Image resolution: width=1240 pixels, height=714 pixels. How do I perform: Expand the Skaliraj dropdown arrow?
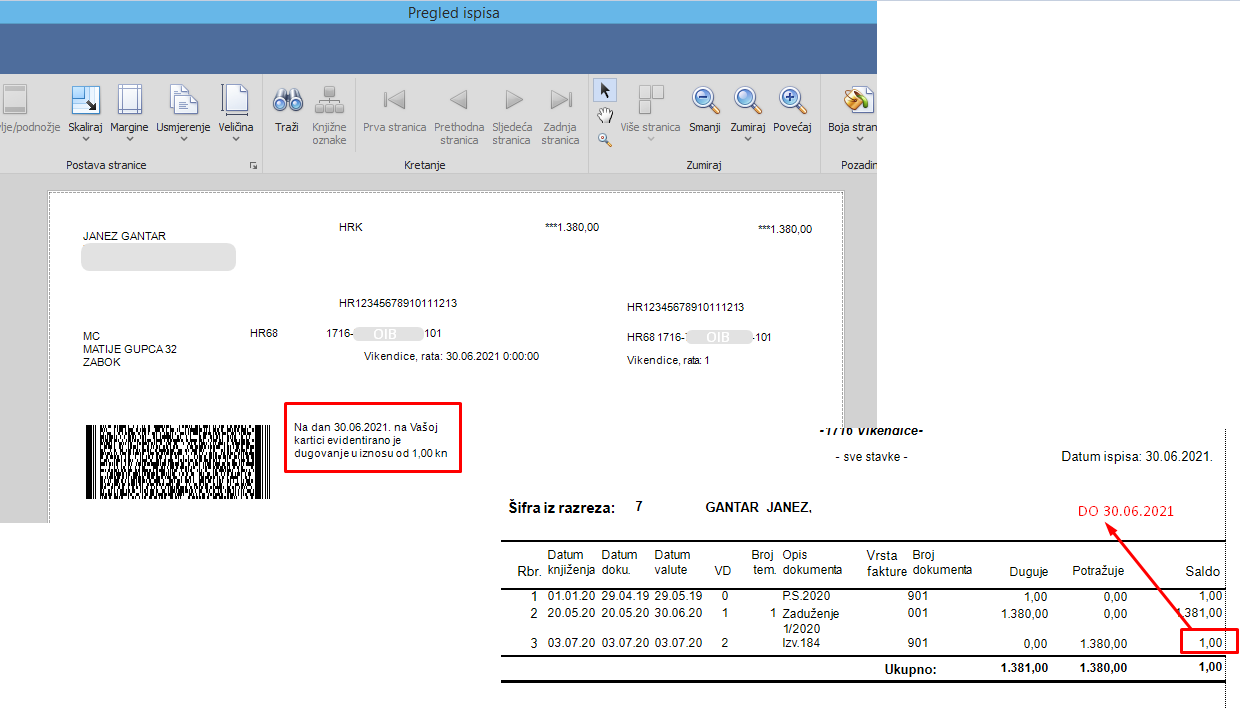(85, 140)
